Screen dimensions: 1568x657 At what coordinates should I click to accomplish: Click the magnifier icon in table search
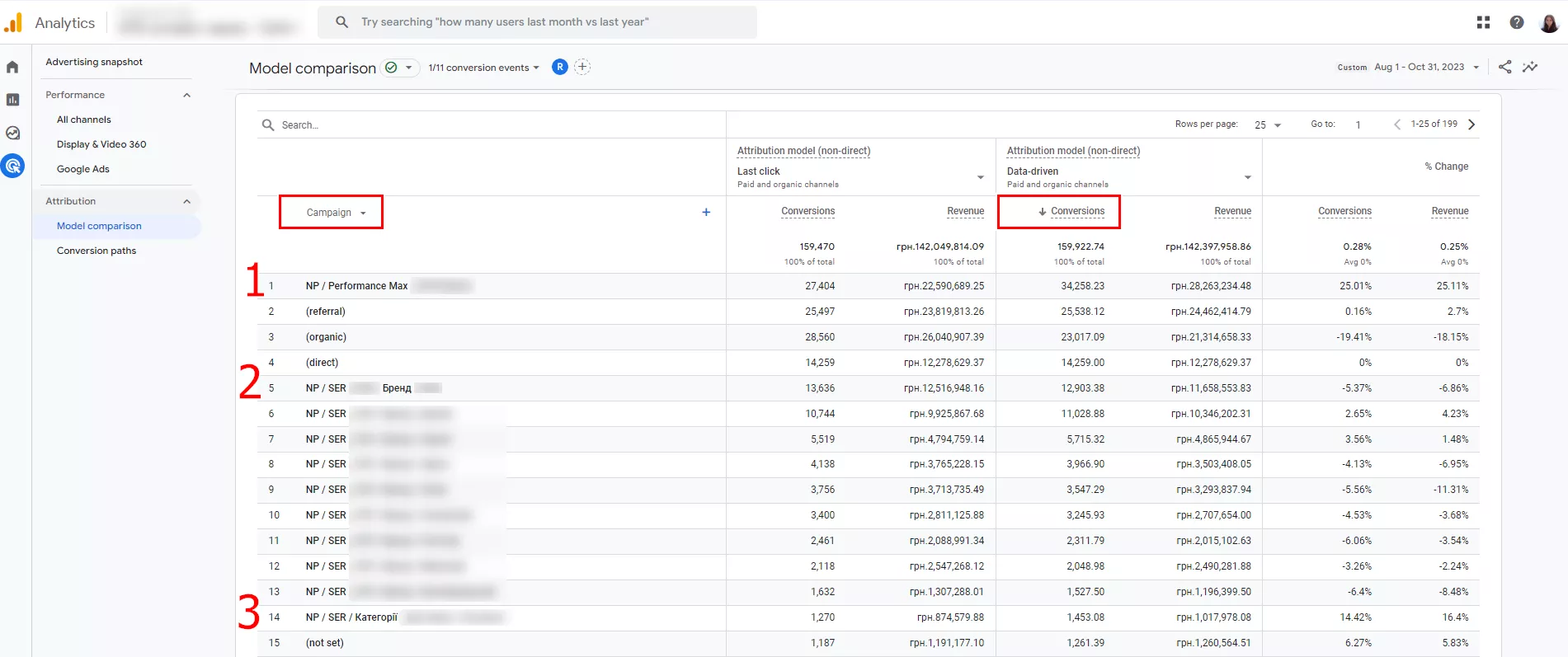tap(268, 124)
